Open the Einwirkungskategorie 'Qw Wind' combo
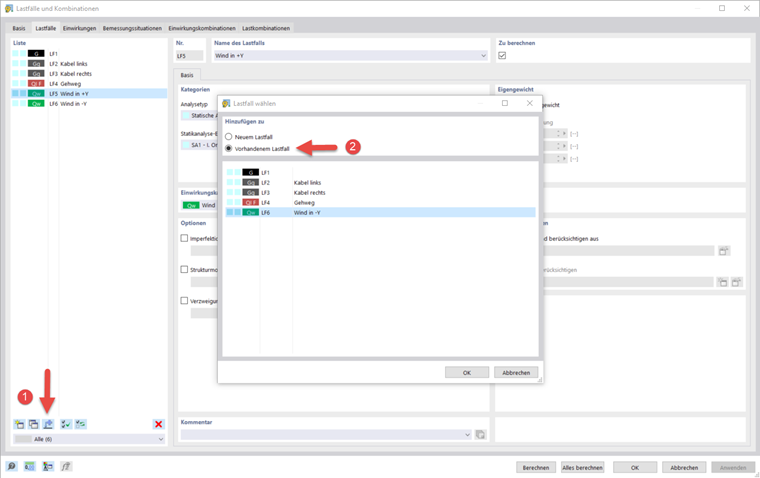 (199, 205)
